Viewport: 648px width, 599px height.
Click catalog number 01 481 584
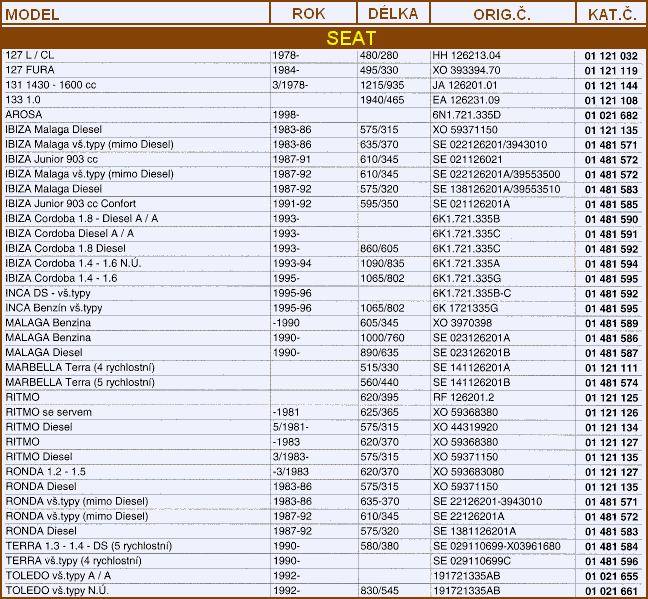(611, 547)
